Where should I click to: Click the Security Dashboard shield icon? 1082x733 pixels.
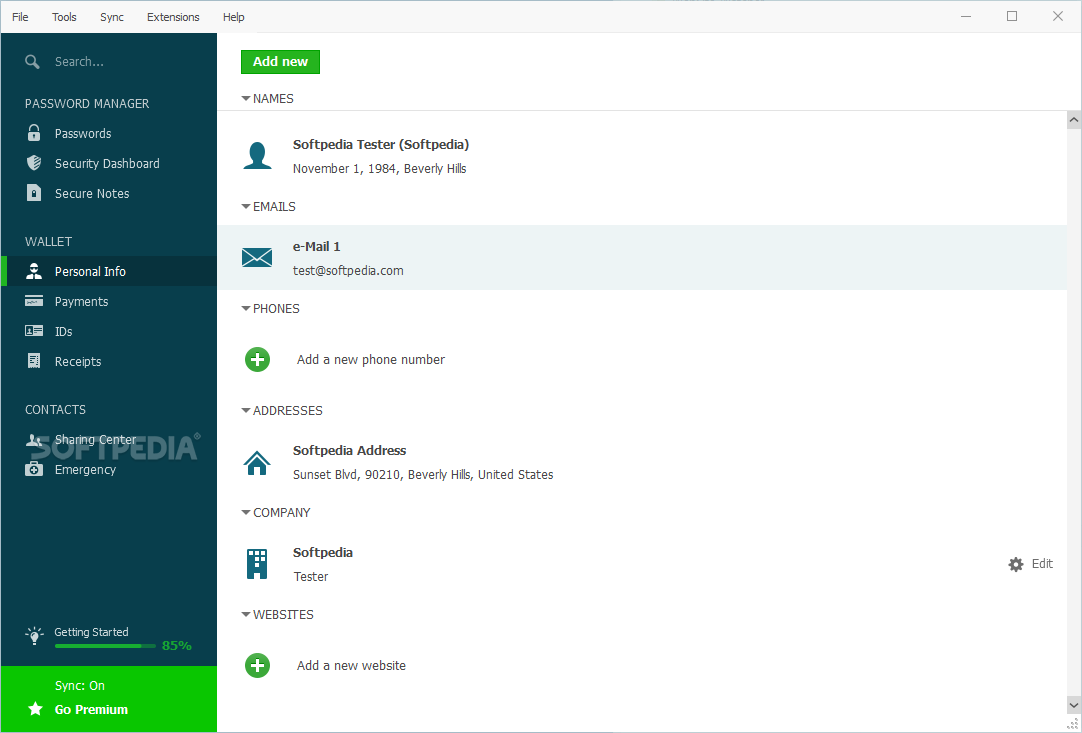tap(34, 163)
